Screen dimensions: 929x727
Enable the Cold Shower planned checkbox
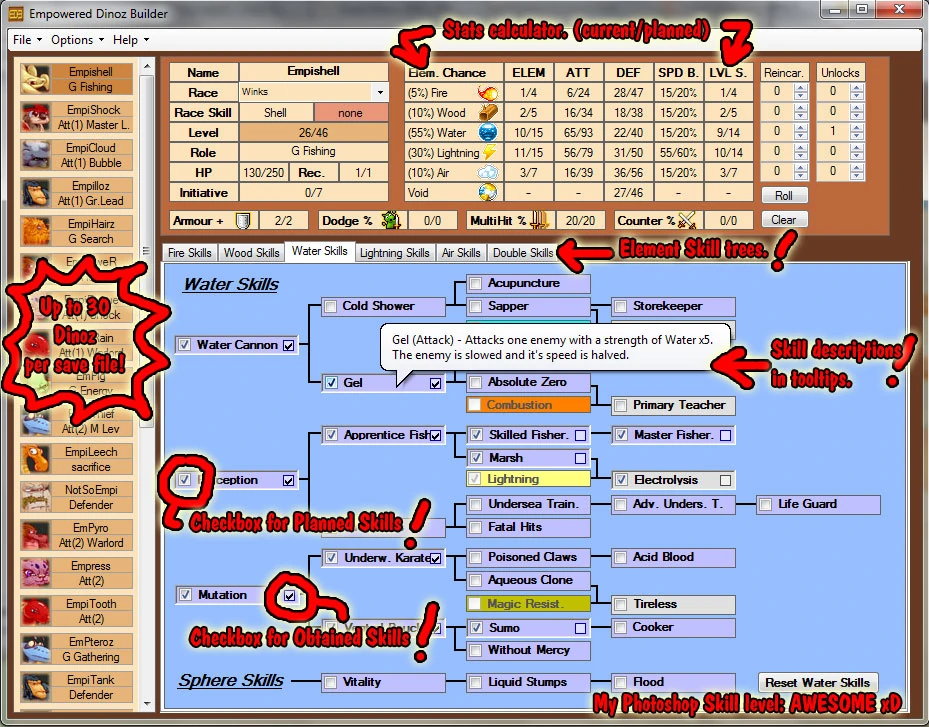[331, 306]
